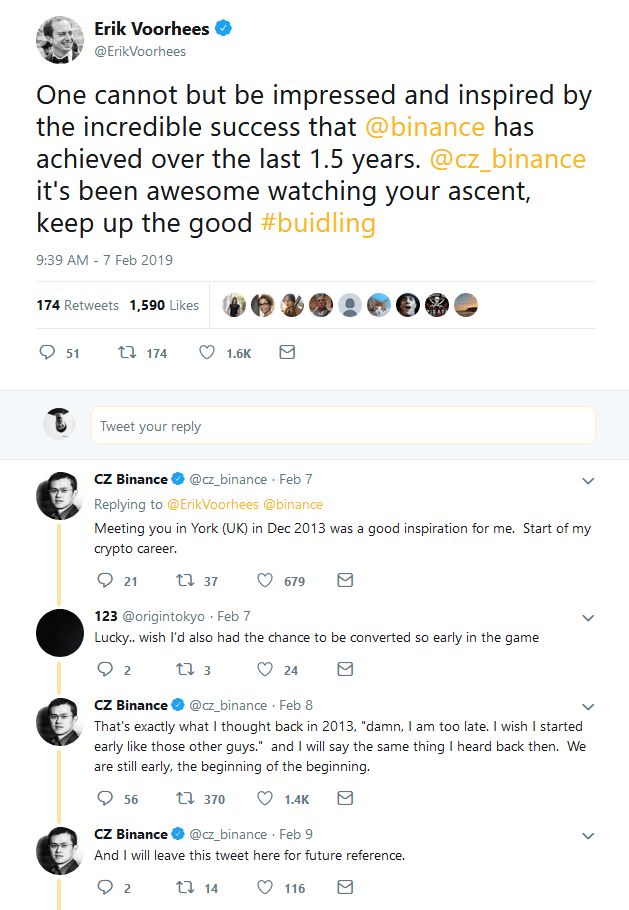Retweet the main Erik Voorhees tweet
Image resolution: width=629 pixels, height=910 pixels.
coord(127,353)
